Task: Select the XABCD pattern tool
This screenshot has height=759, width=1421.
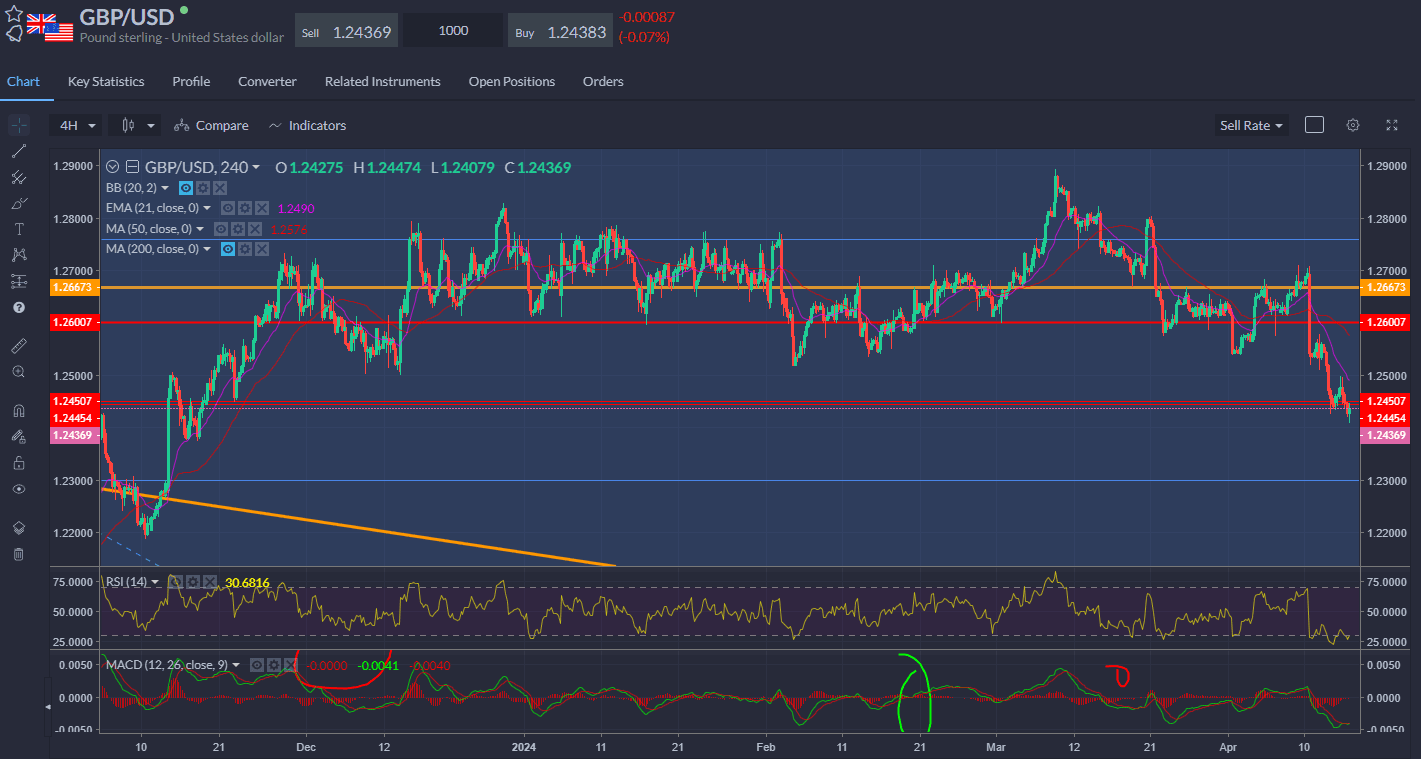Action: (18, 254)
